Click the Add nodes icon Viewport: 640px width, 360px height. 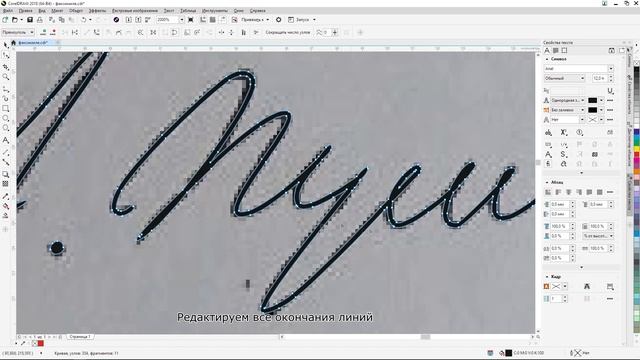44,32
